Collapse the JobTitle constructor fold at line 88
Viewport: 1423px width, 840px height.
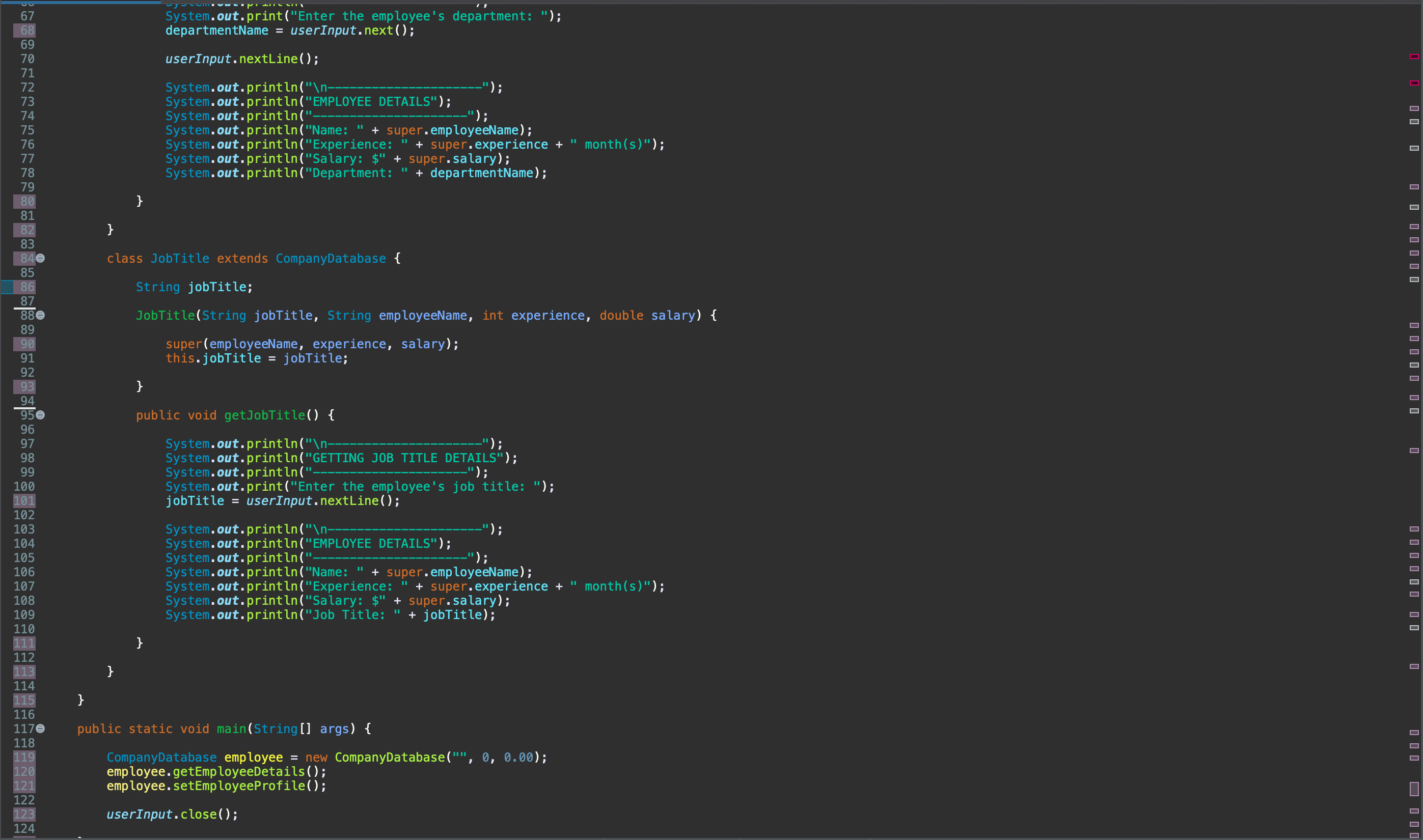(41, 315)
